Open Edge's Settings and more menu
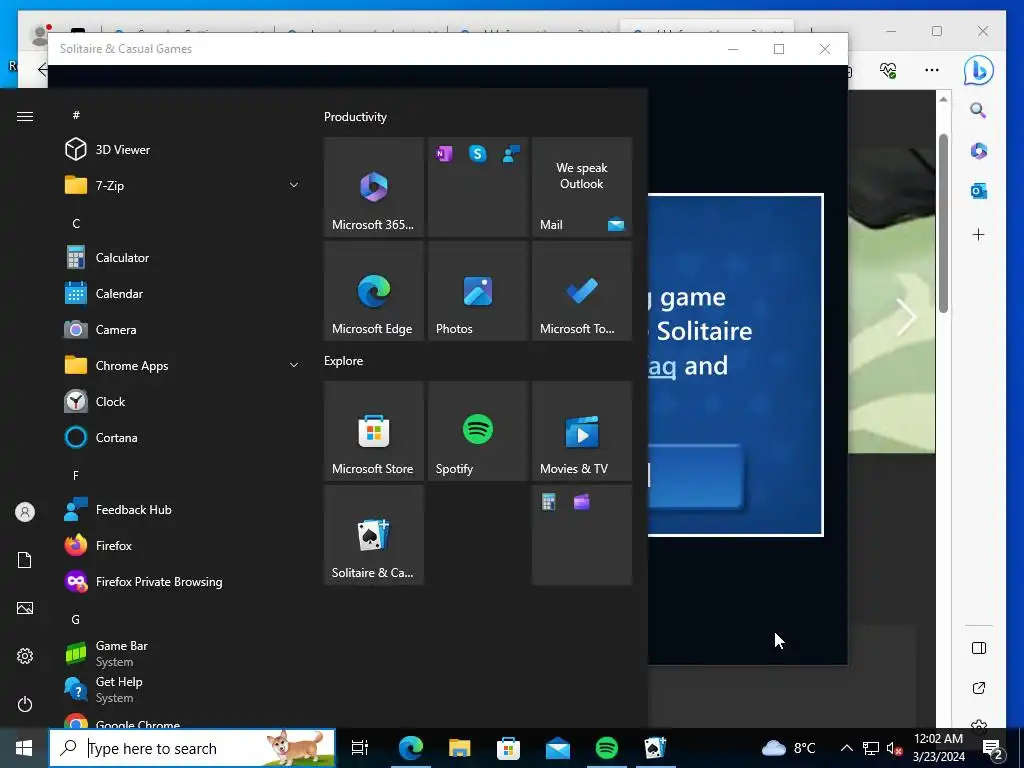Image resolution: width=1024 pixels, height=768 pixels. (932, 70)
